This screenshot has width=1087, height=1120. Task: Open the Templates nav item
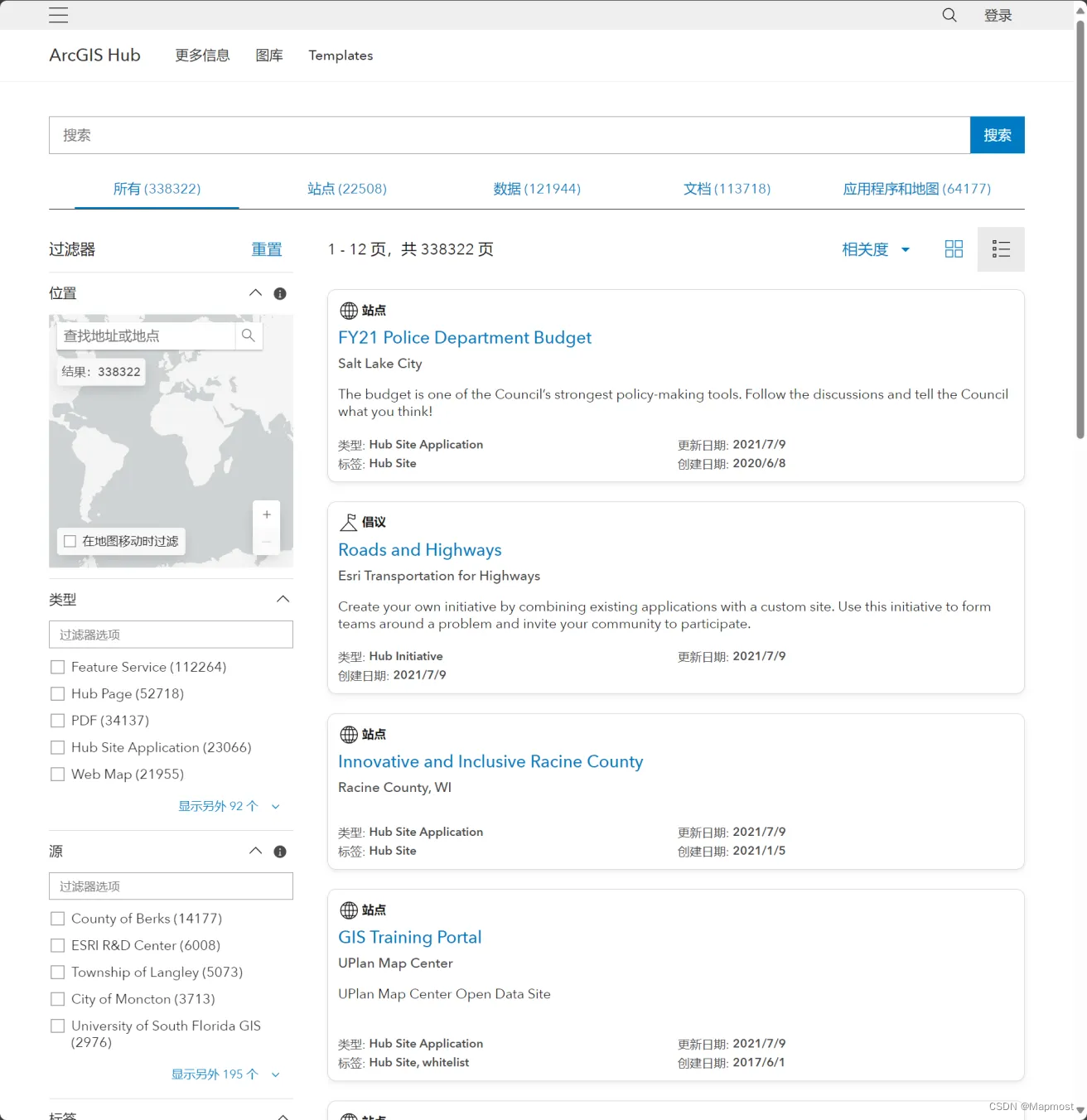click(341, 56)
